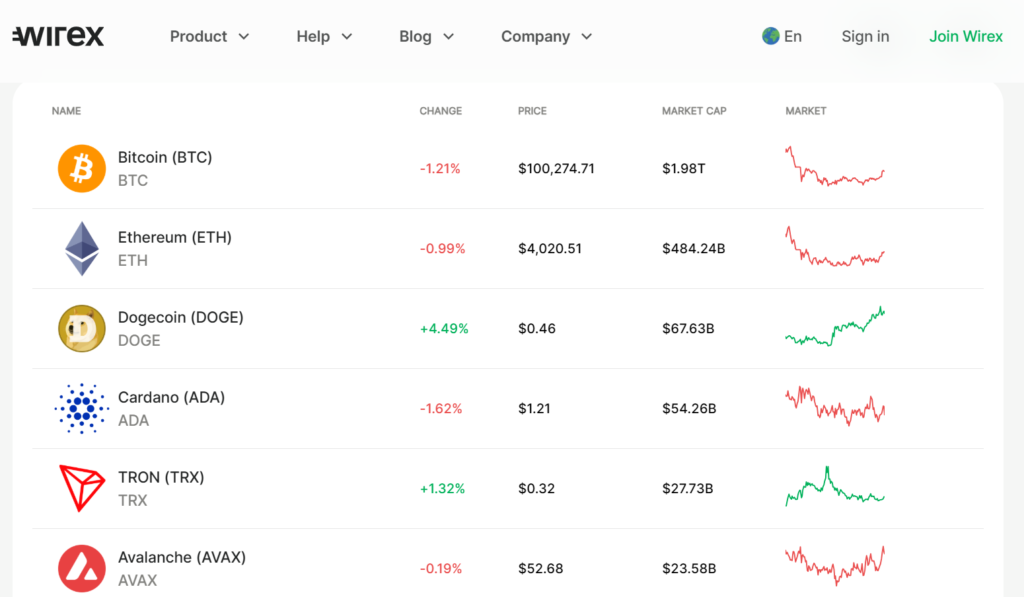Viewport: 1024px width, 597px height.
Task: Click the TRON triangle icon
Action: tap(82, 488)
